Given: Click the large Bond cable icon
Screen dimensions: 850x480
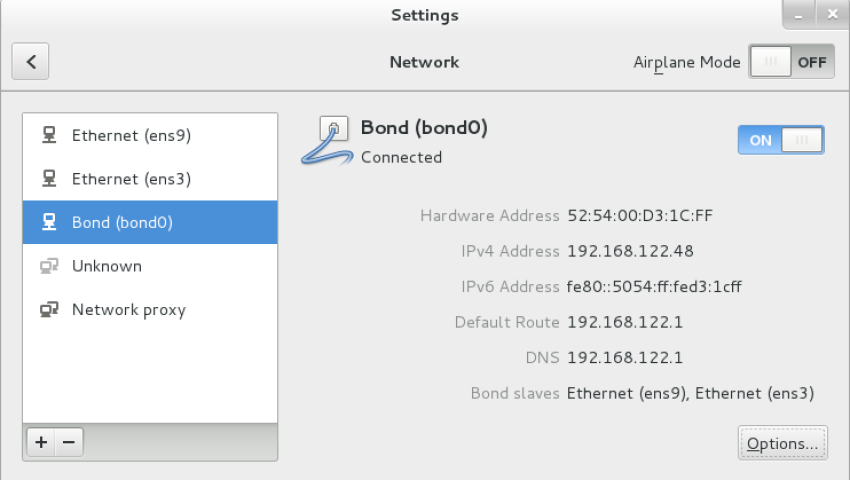Looking at the screenshot, I should [326, 142].
